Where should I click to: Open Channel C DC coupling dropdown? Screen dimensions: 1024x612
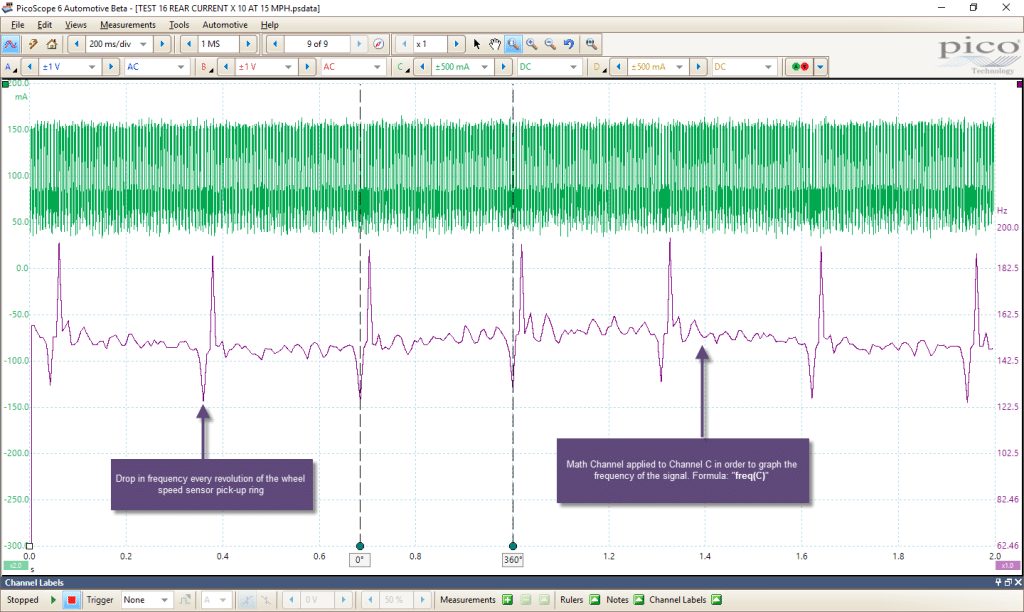point(573,67)
